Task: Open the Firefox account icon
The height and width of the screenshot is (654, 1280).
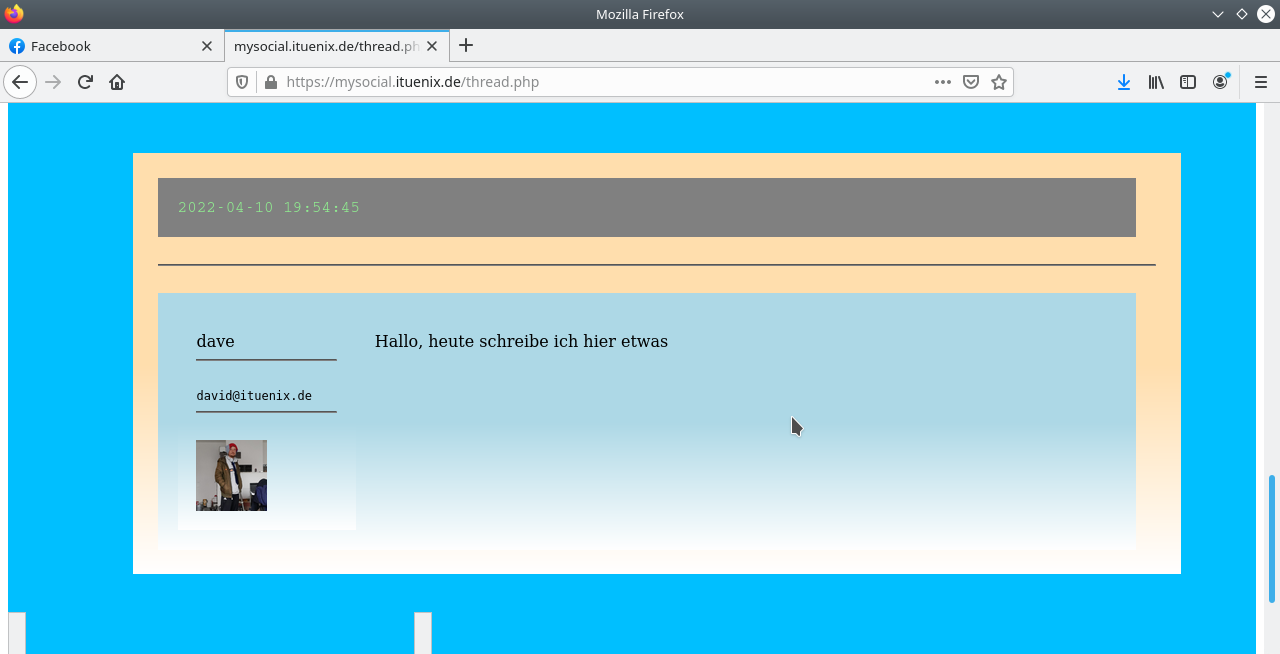Action: pyautogui.click(x=1220, y=82)
